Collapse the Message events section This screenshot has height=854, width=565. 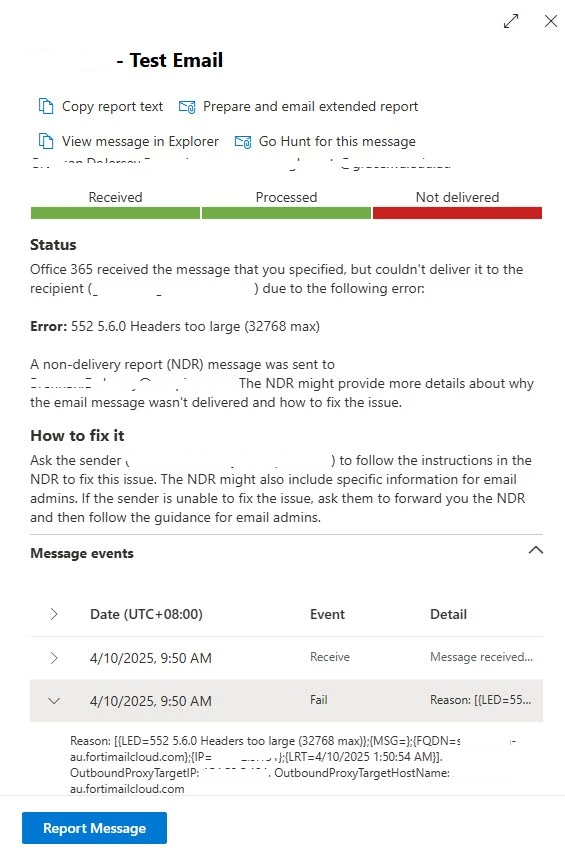pos(536,550)
